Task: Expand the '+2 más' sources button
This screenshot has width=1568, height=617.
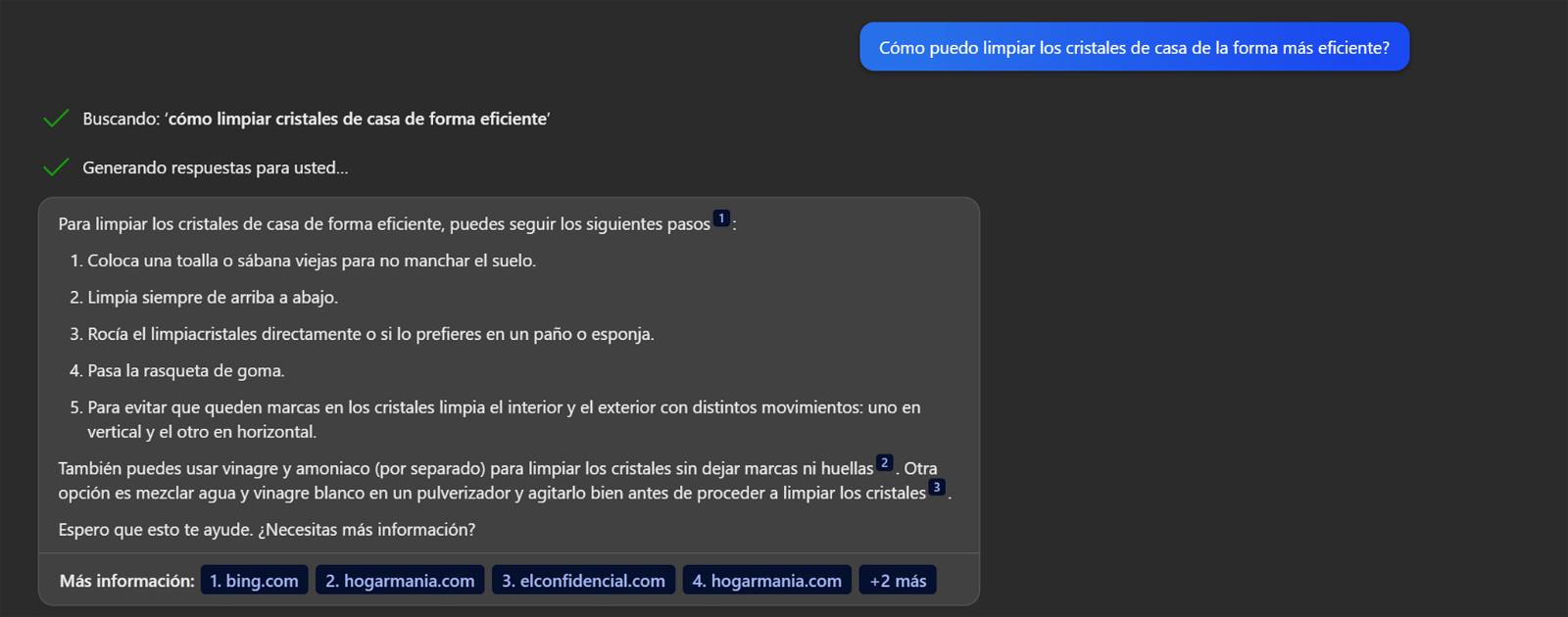Action: coord(898,580)
